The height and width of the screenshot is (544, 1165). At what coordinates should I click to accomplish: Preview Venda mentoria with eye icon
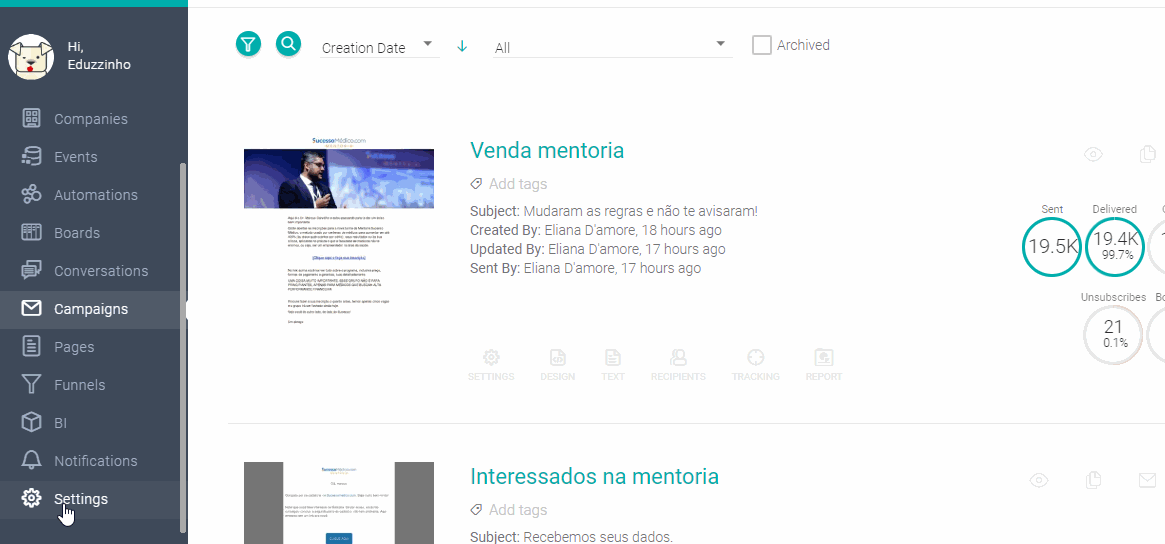pyautogui.click(x=1094, y=154)
